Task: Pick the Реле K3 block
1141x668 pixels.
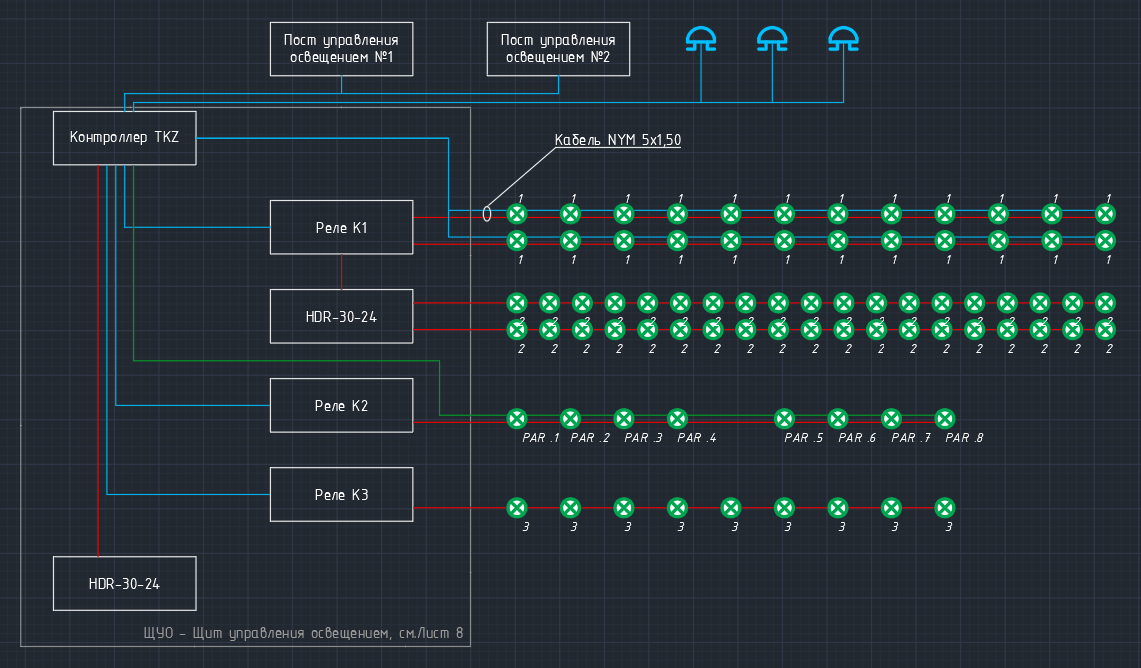Action: point(341,495)
